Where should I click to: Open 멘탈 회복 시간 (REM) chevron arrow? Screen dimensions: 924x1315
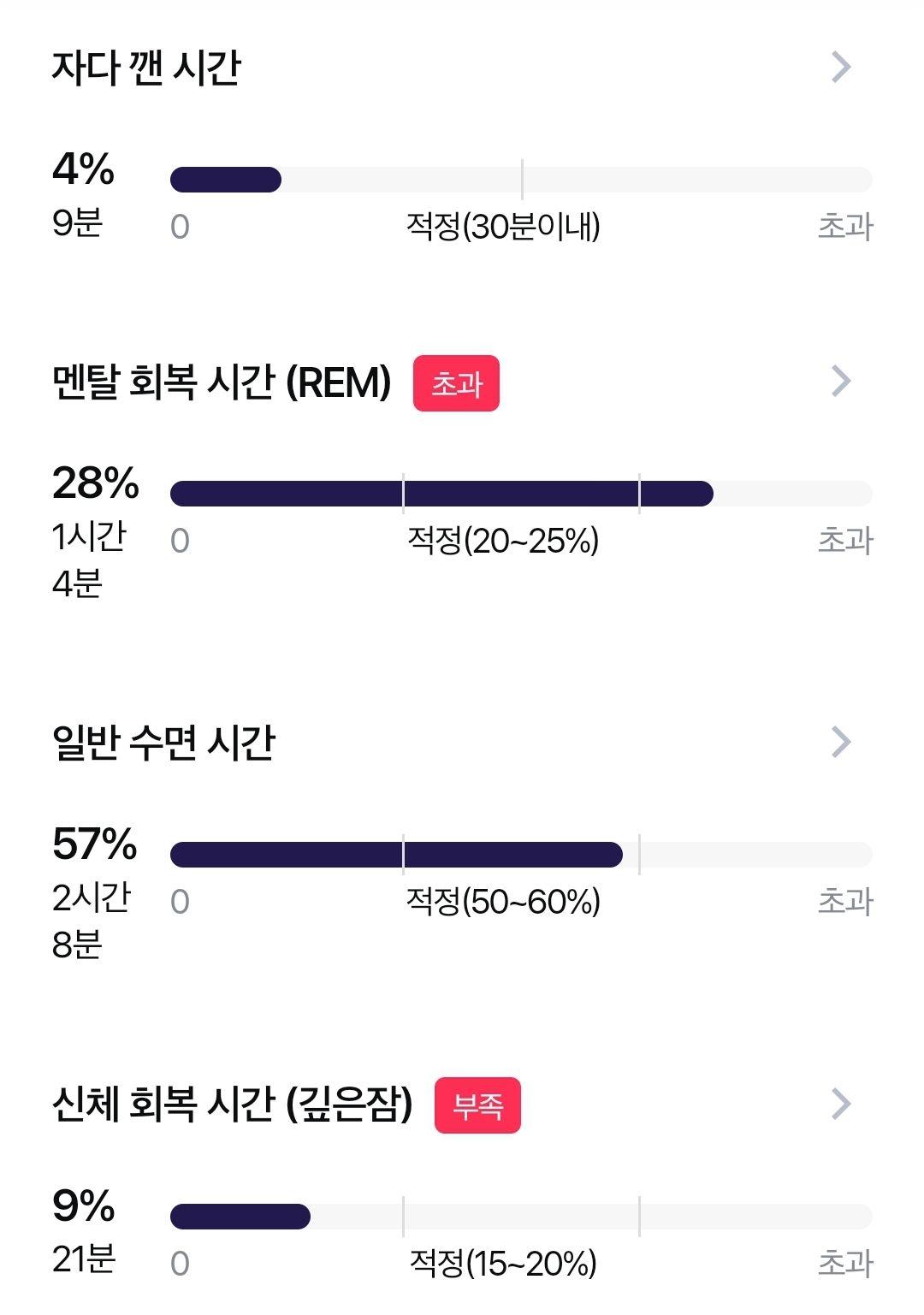pos(841,382)
